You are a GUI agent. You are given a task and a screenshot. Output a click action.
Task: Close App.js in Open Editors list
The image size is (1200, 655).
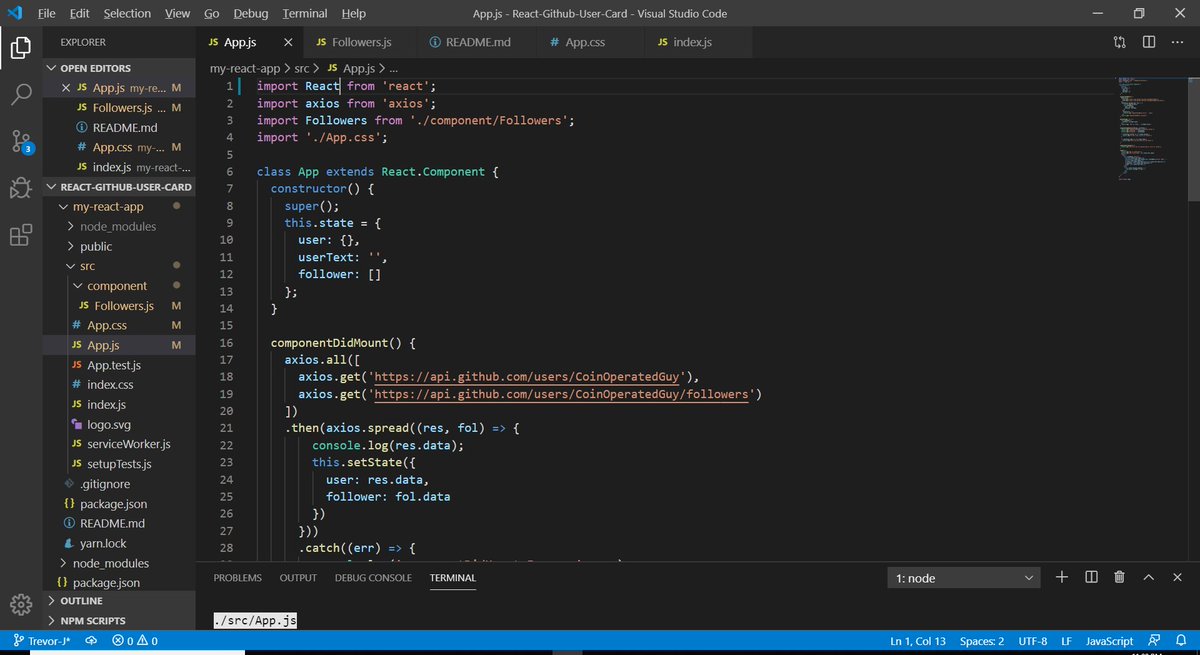coord(66,88)
